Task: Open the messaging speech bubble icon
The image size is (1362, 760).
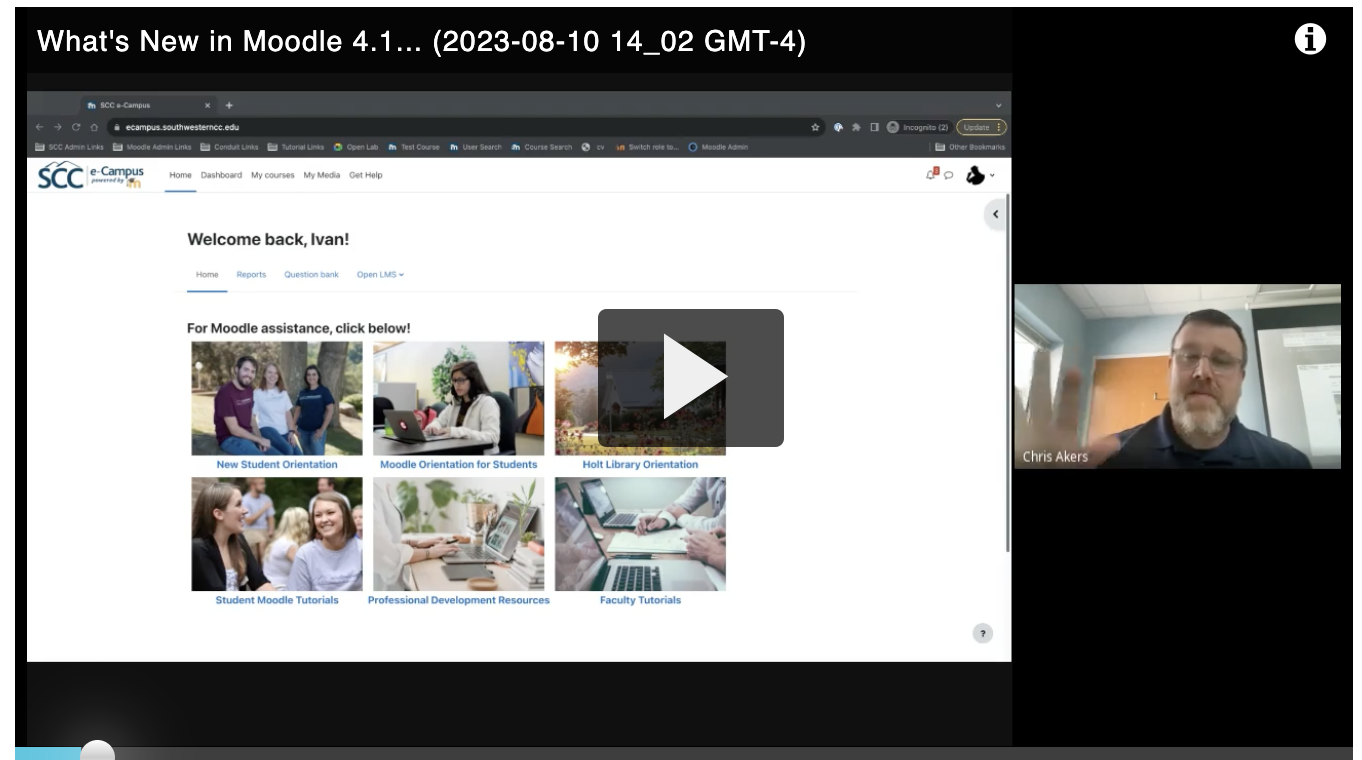Action: (948, 176)
